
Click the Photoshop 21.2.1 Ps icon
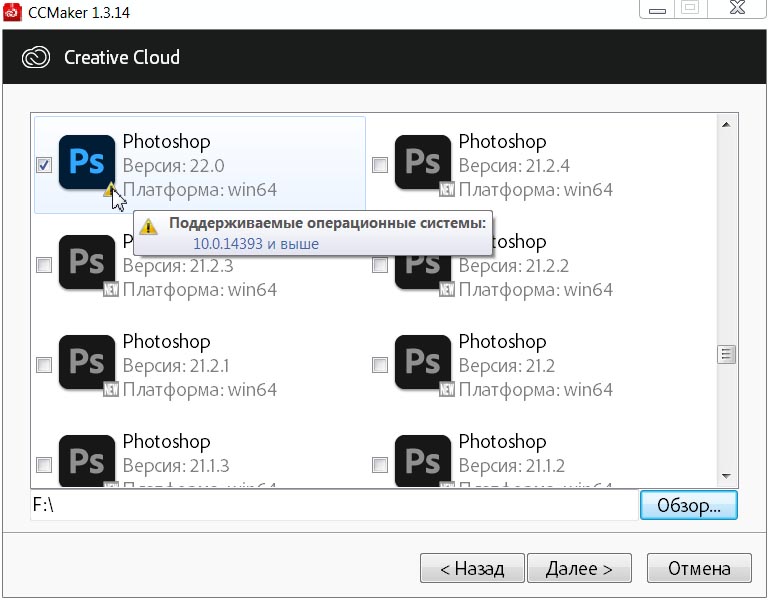click(x=87, y=362)
